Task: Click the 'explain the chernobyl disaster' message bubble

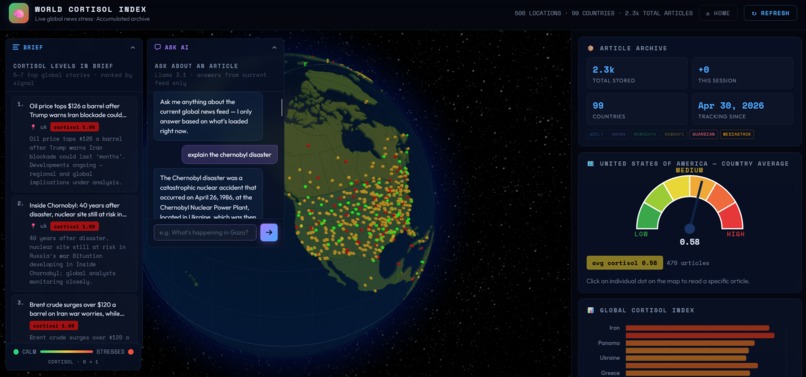Action: click(229, 154)
